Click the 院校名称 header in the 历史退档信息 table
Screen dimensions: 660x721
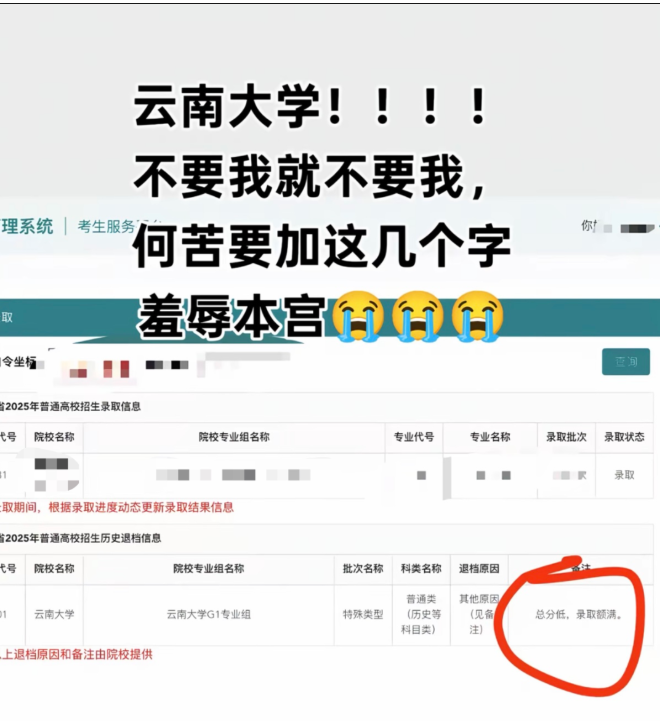point(54,569)
